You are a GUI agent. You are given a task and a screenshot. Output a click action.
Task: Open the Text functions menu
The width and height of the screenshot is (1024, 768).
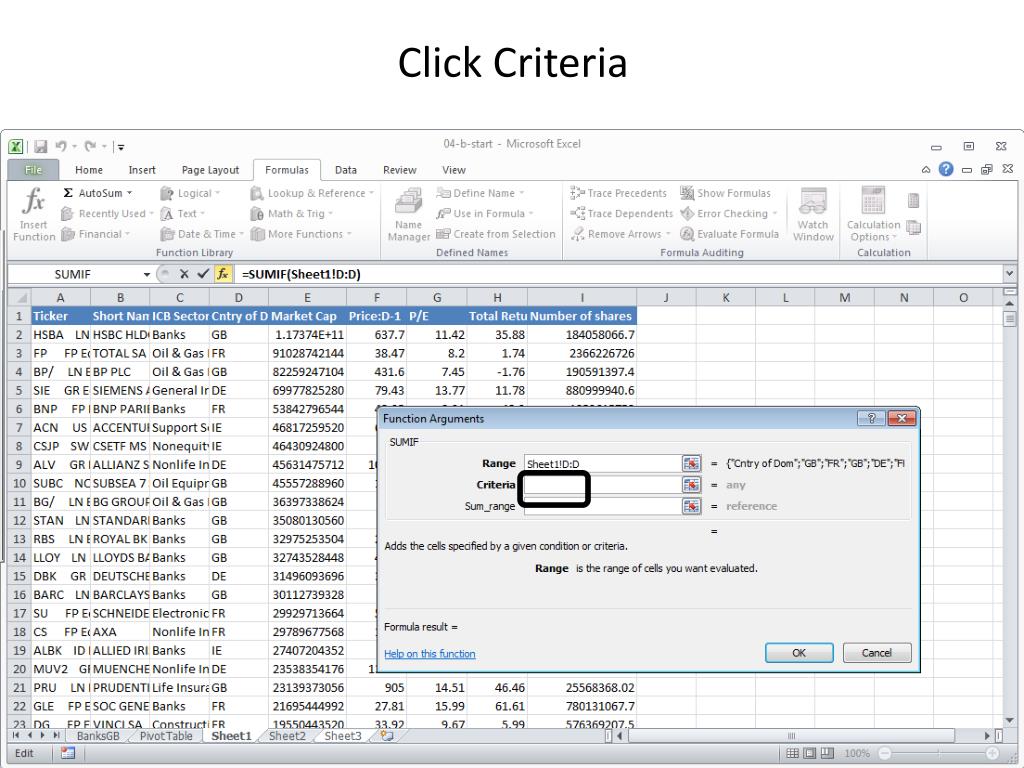click(x=183, y=214)
